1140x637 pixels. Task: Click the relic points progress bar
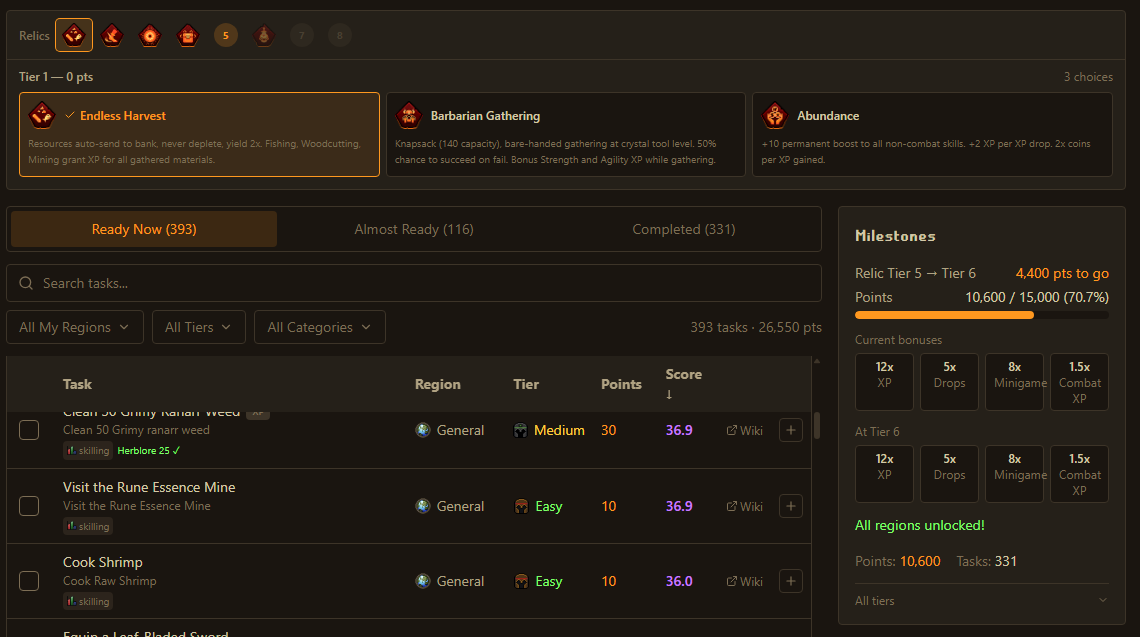click(981, 314)
